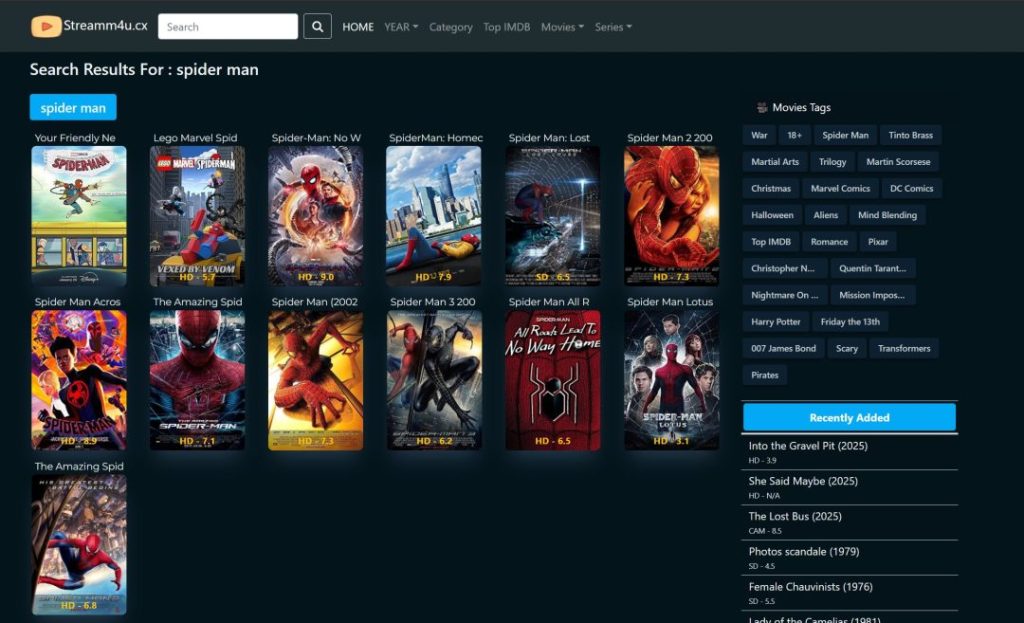Open Spider Man 2 2004 poster
1024x623 pixels.
[x=671, y=216]
